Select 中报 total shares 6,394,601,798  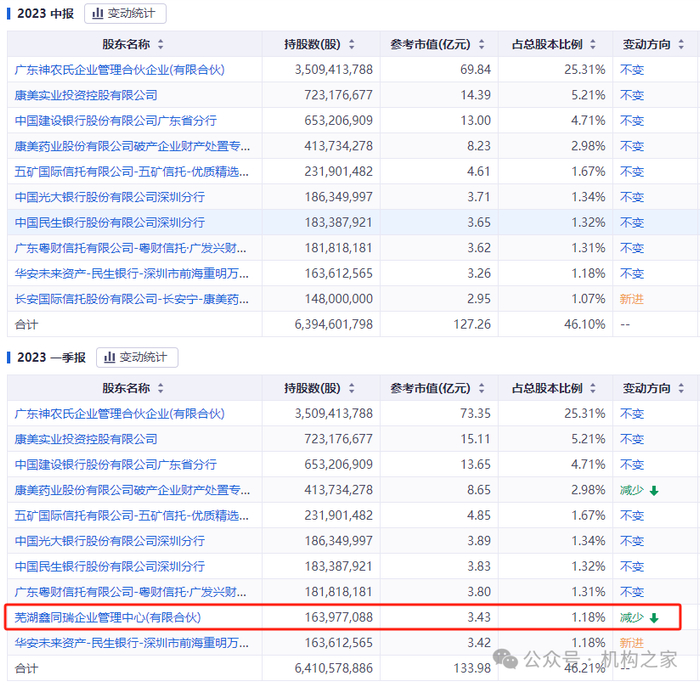coord(333,325)
